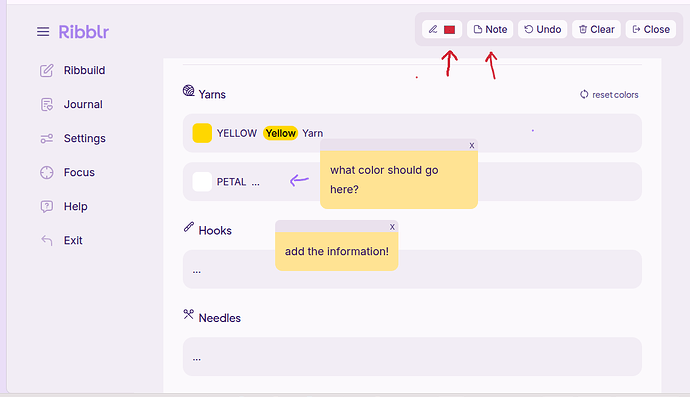690x397 pixels.
Task: Undo the last annotation
Action: 543,29
